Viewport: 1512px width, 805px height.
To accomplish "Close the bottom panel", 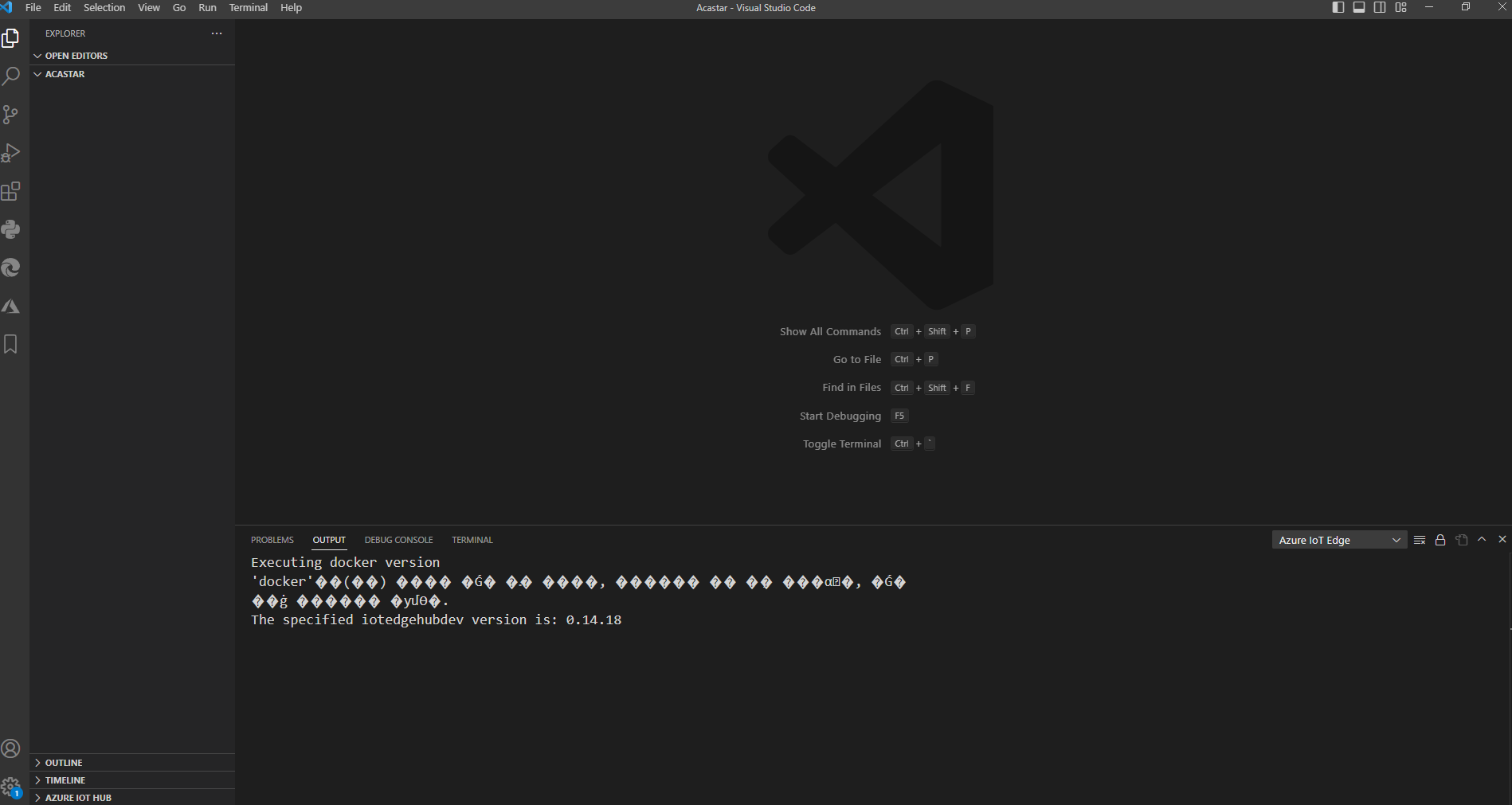I will [1502, 540].
